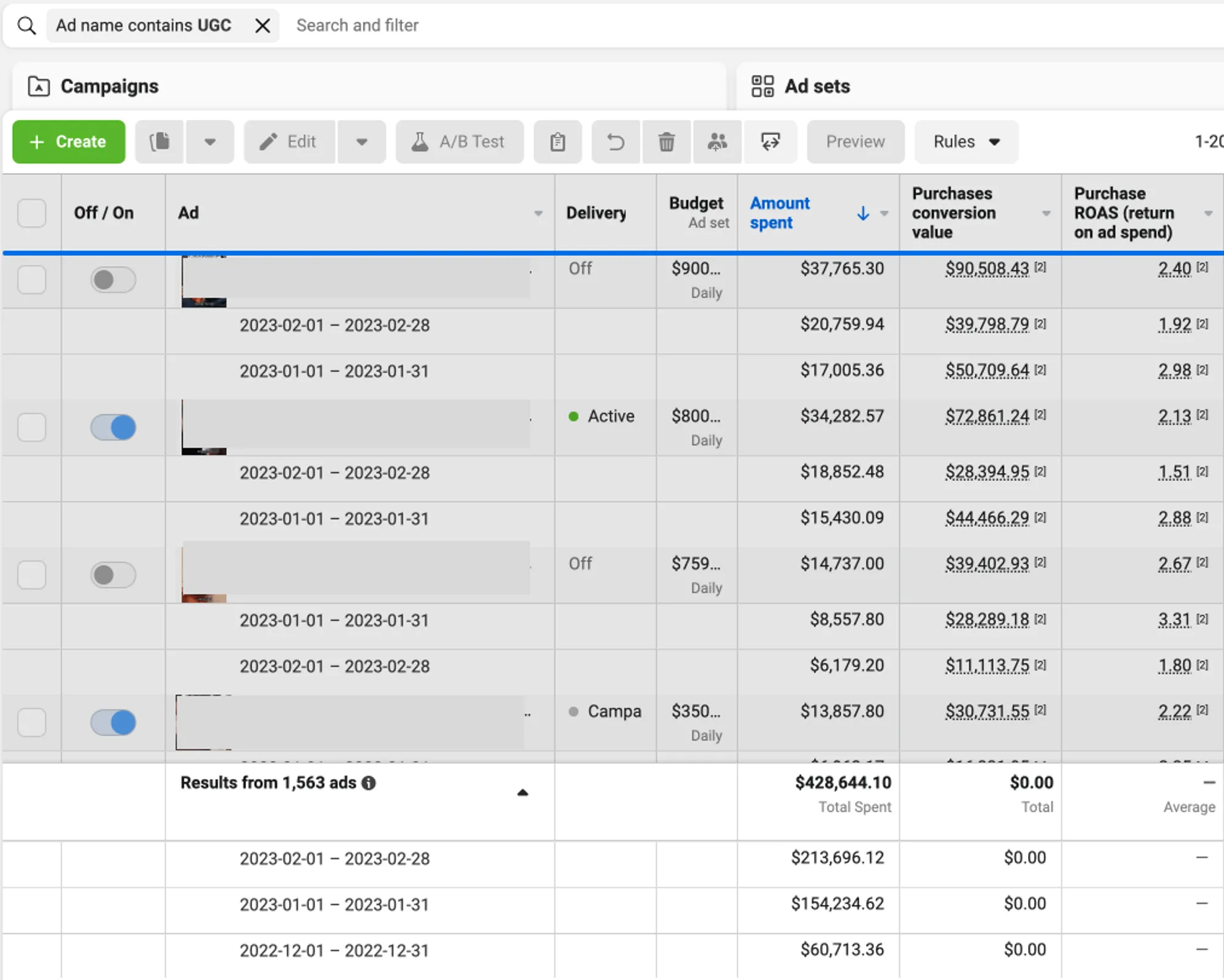Open dropdown arrow next to Edit
The width and height of the screenshot is (1224, 980).
(362, 142)
